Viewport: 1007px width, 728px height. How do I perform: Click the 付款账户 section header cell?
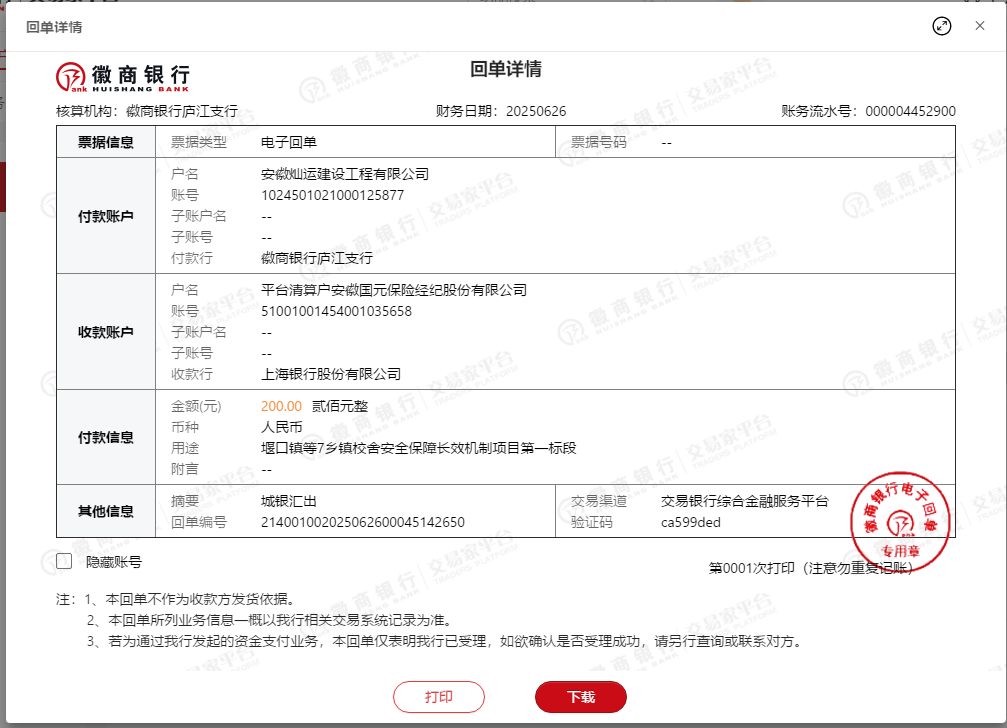tap(106, 216)
